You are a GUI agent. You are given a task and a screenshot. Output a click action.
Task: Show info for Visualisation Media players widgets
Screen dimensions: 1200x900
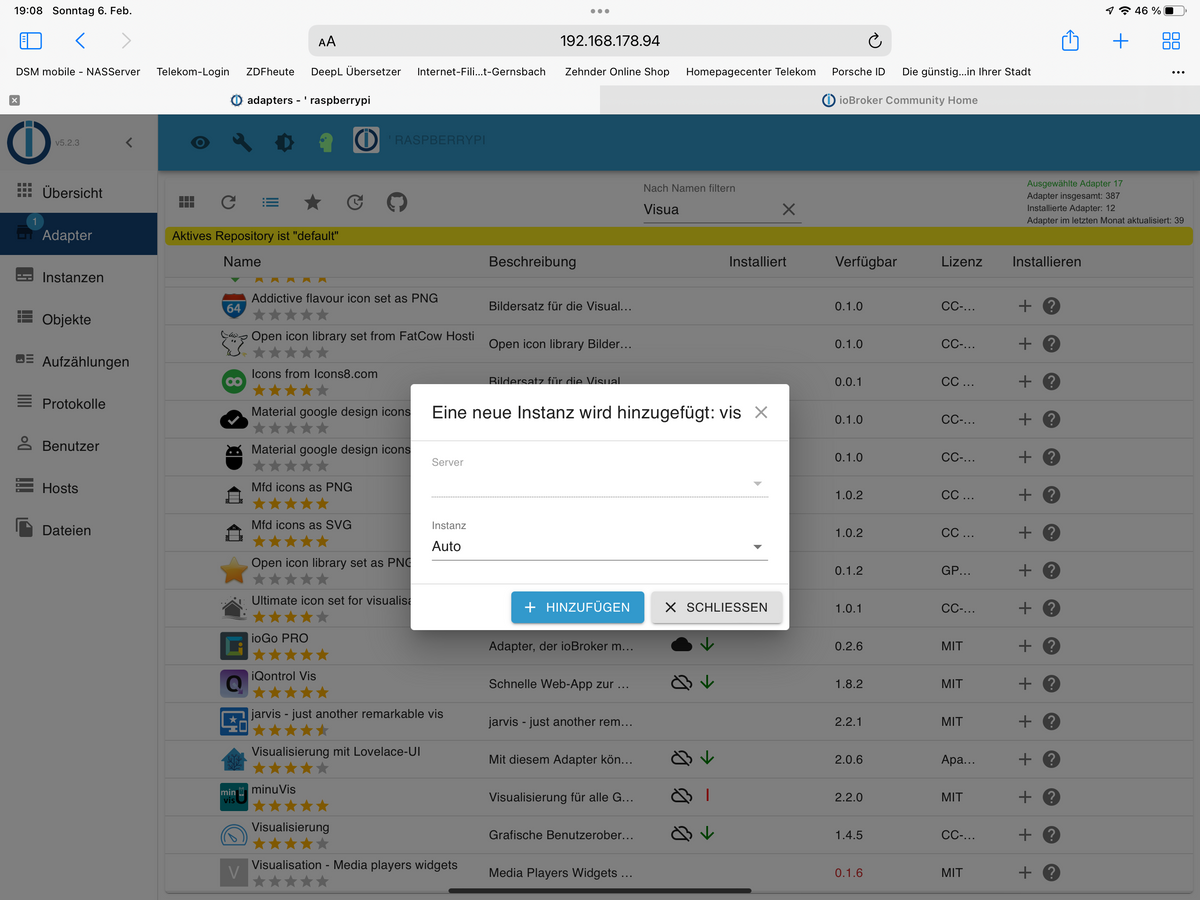pyautogui.click(x=1051, y=873)
